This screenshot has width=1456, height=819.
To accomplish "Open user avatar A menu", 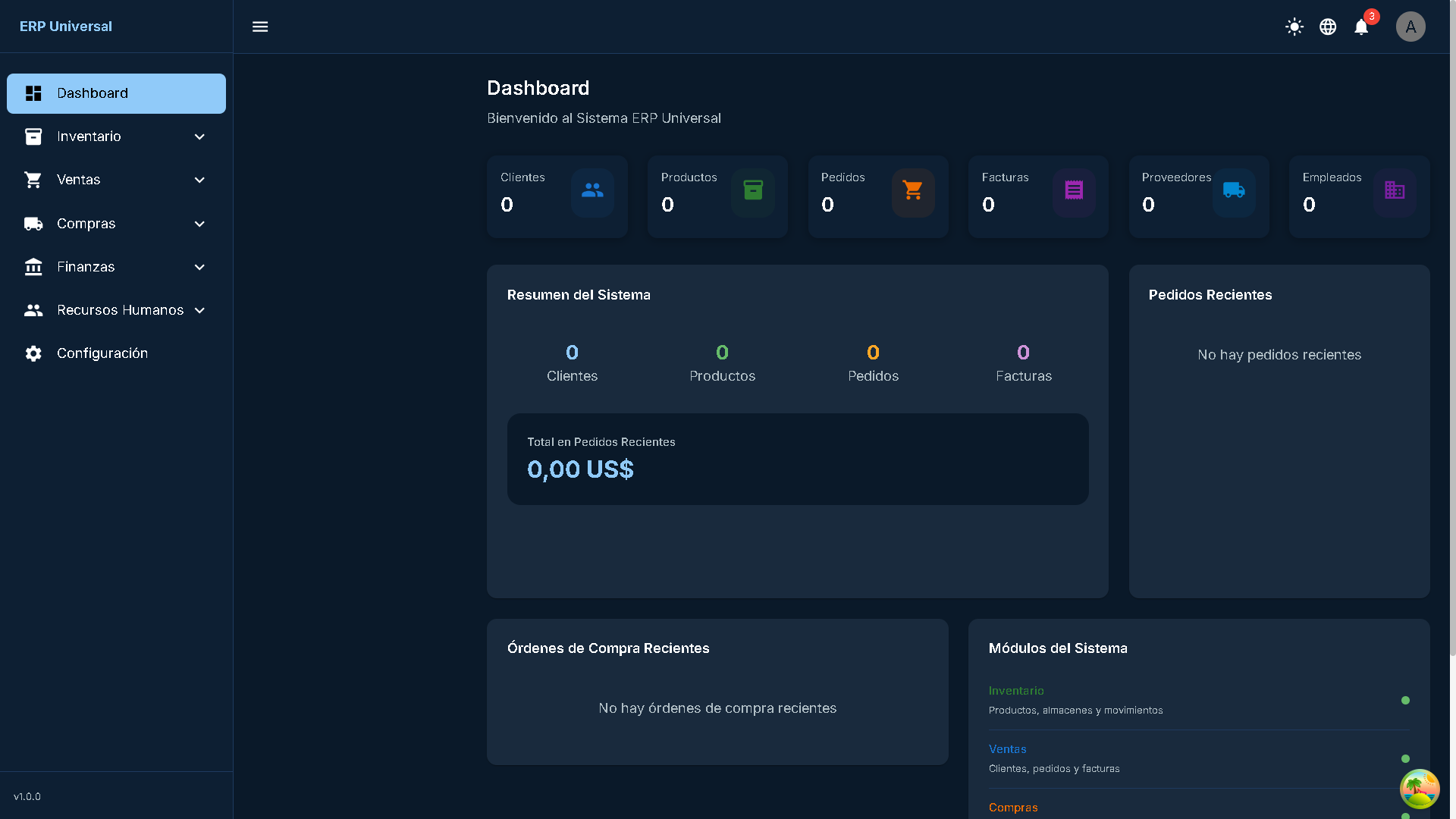I will tap(1410, 27).
